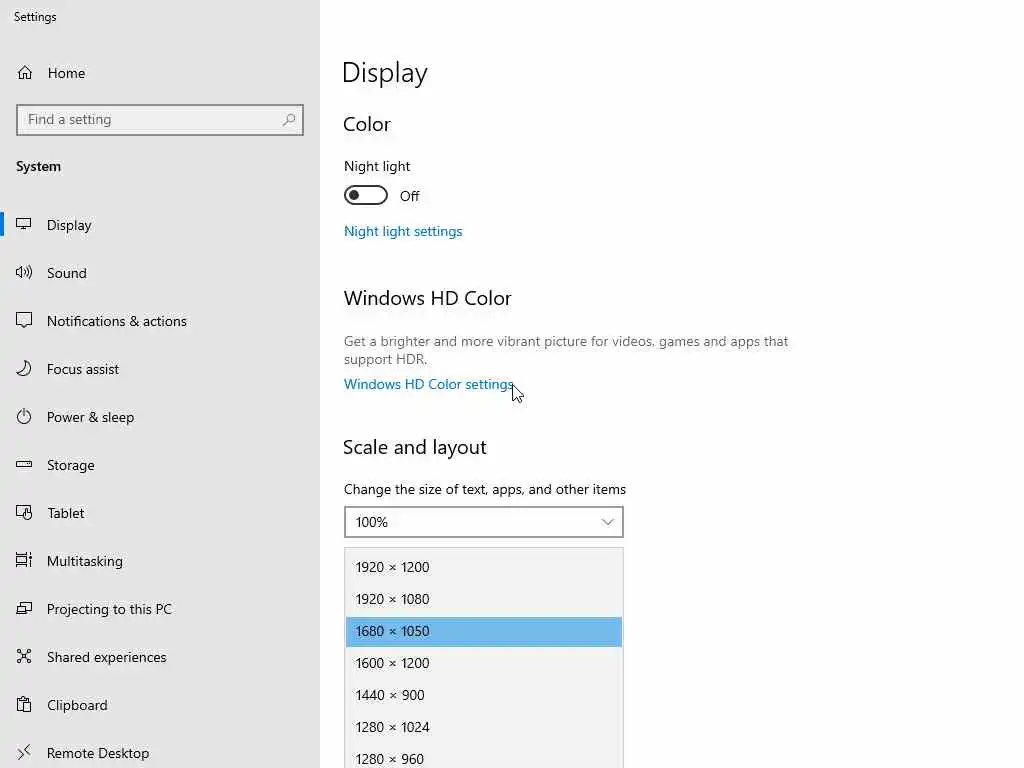The height and width of the screenshot is (768, 1024).
Task: Open Home settings page
Action: (x=66, y=73)
